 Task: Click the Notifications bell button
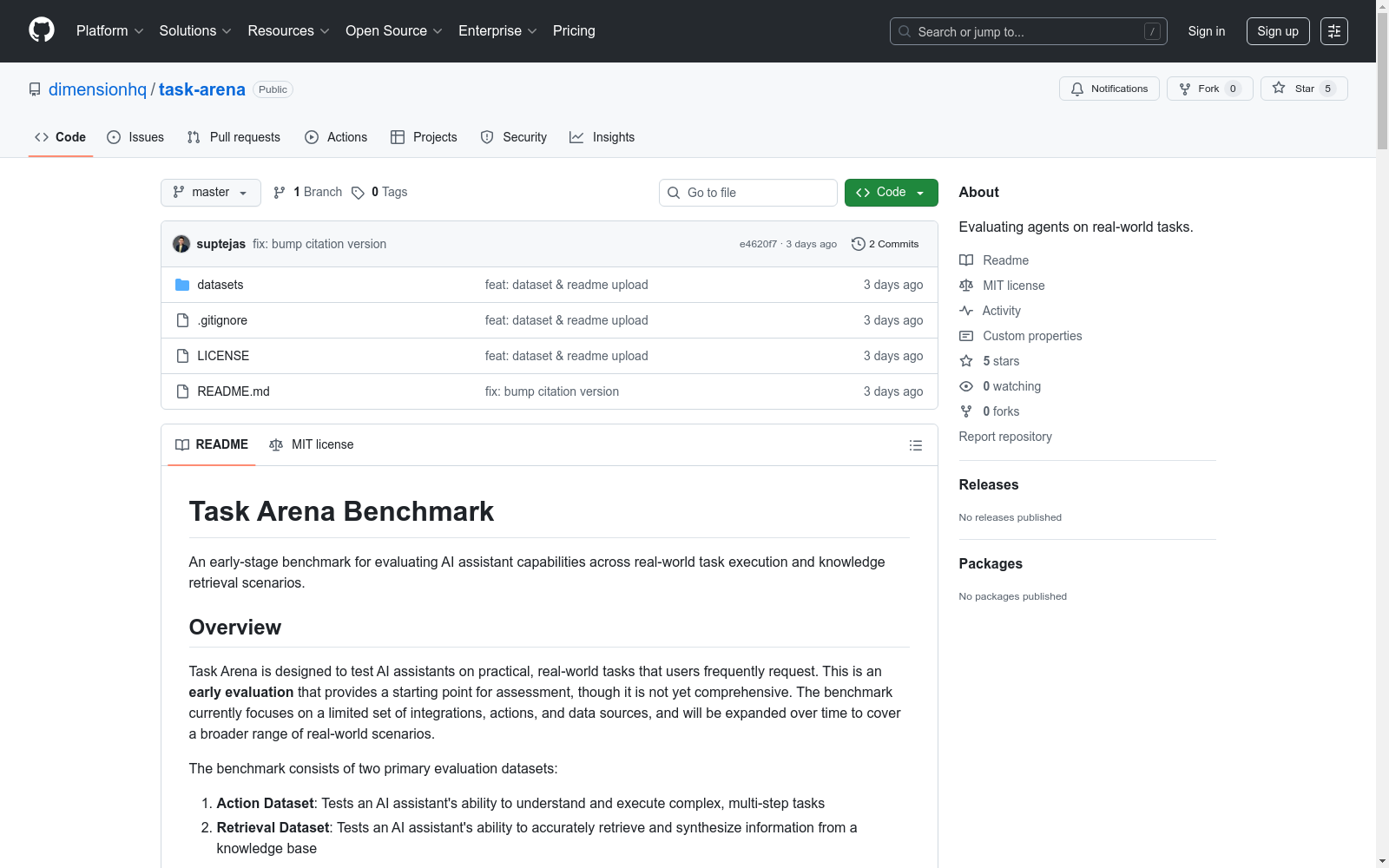(1109, 89)
